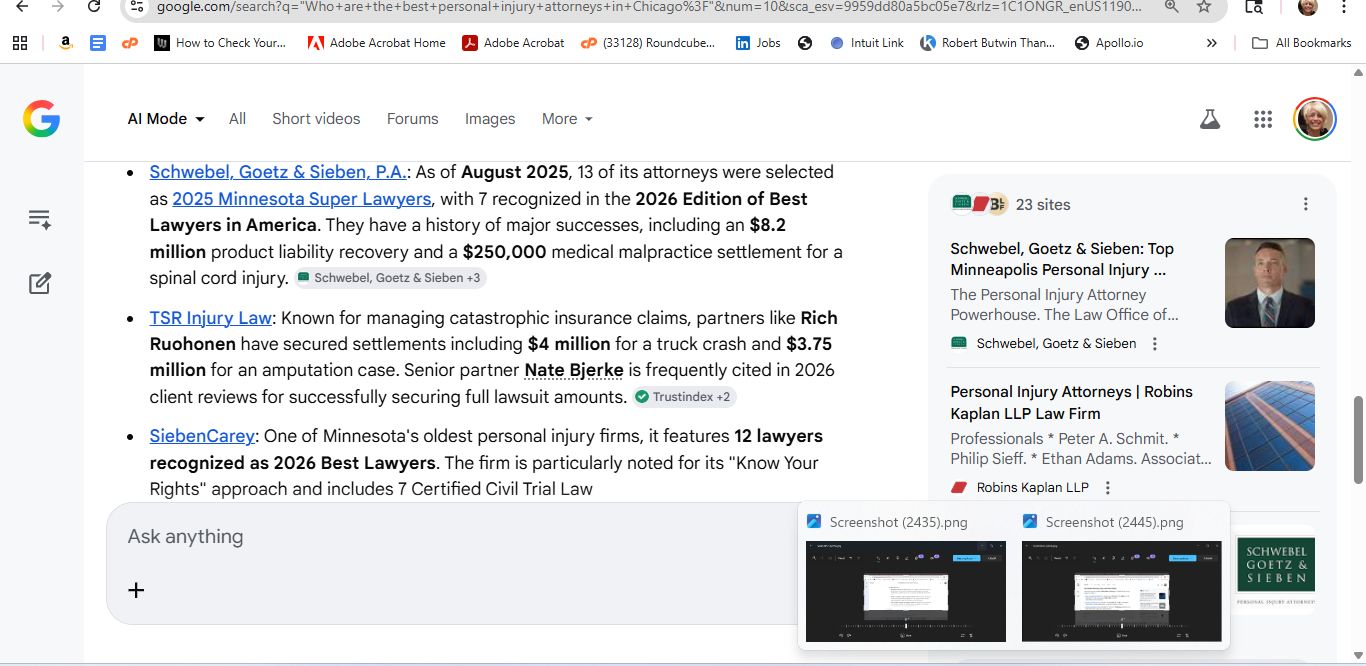Click the 23 sites header
Screen dimensions: 1366x666
1043,204
